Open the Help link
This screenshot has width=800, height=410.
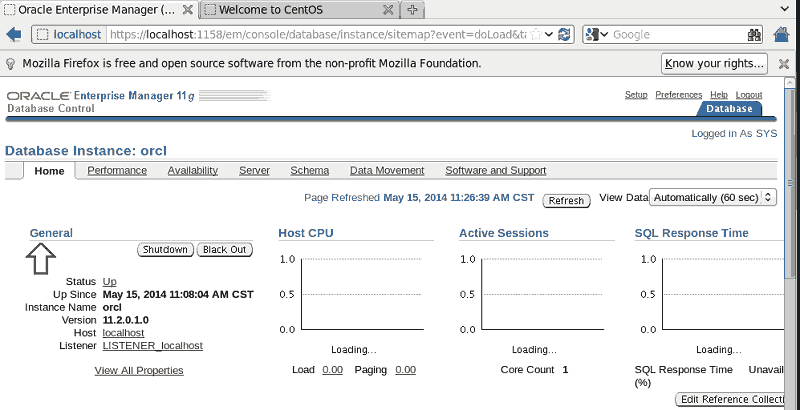[x=719, y=95]
